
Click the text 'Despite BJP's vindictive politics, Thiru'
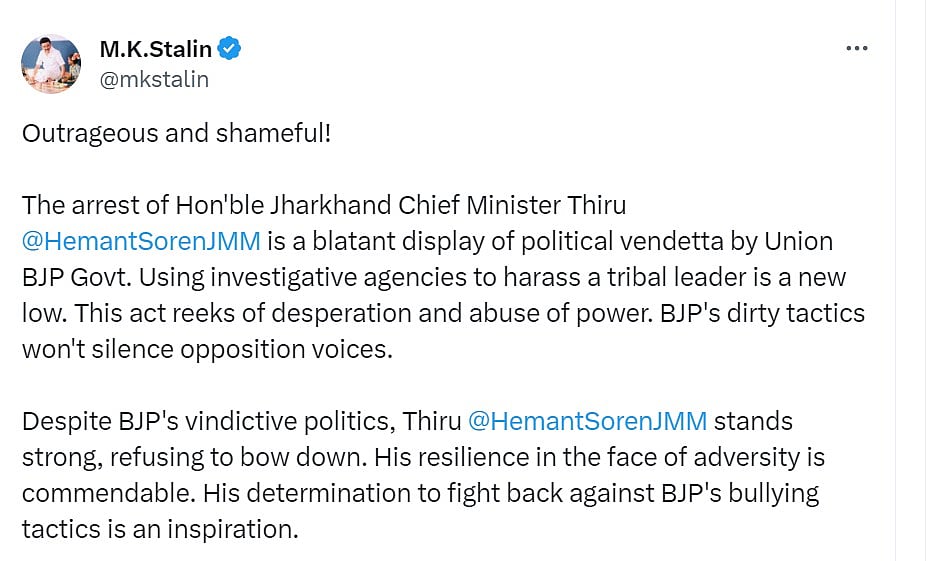[x=240, y=421]
